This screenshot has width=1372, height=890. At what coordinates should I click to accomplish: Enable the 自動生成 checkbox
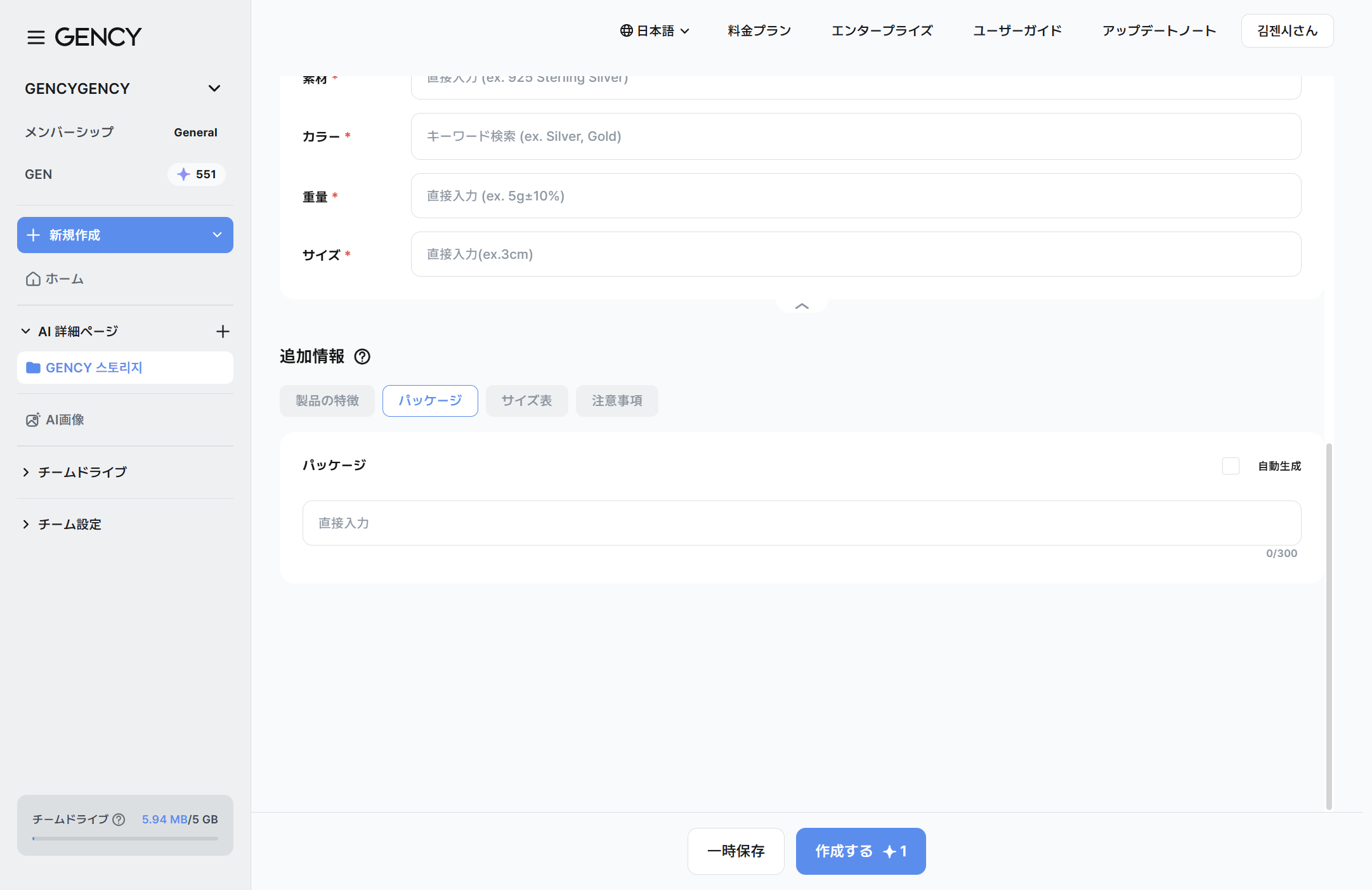pyautogui.click(x=1231, y=466)
